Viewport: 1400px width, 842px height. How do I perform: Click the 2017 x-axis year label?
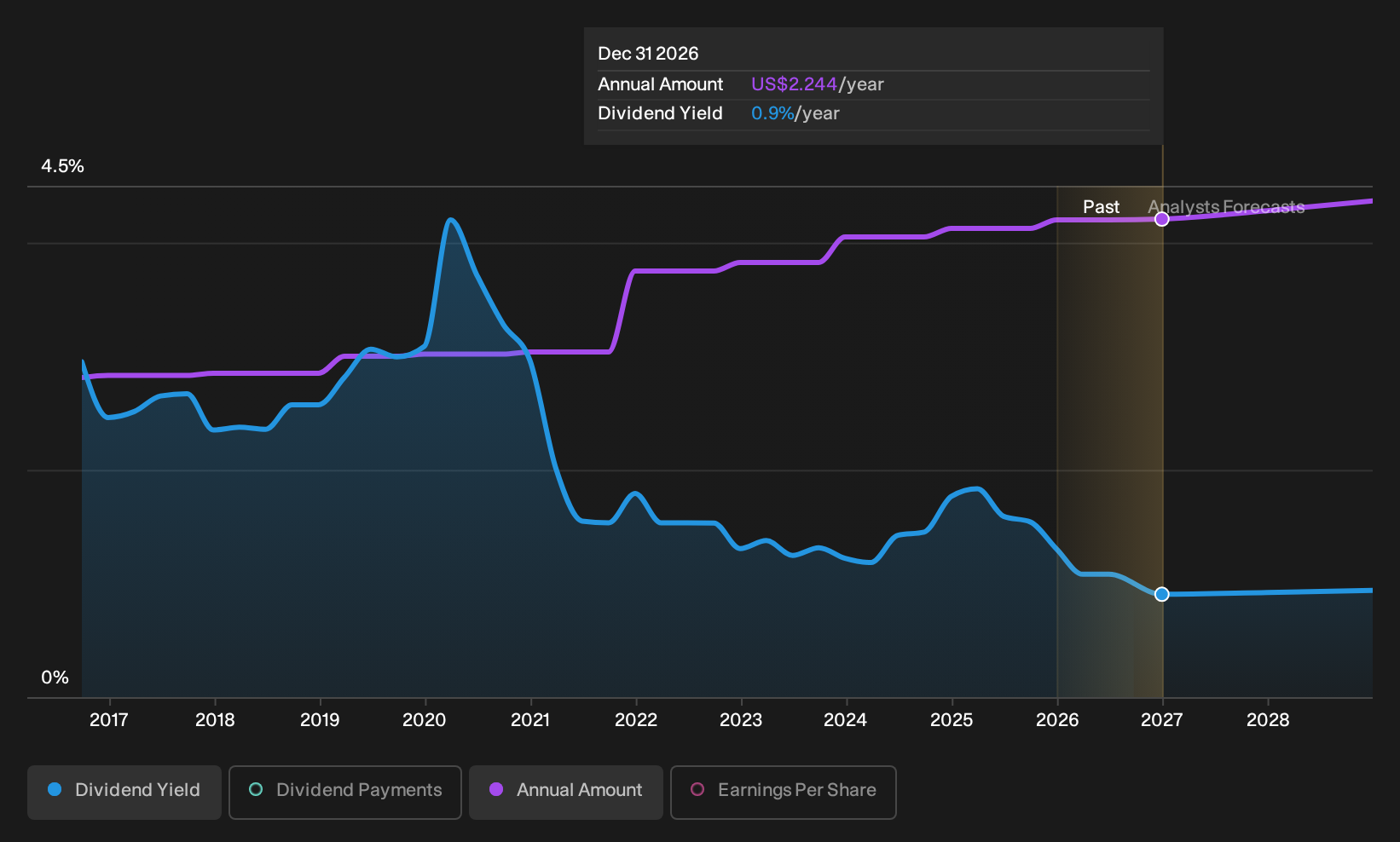109,720
